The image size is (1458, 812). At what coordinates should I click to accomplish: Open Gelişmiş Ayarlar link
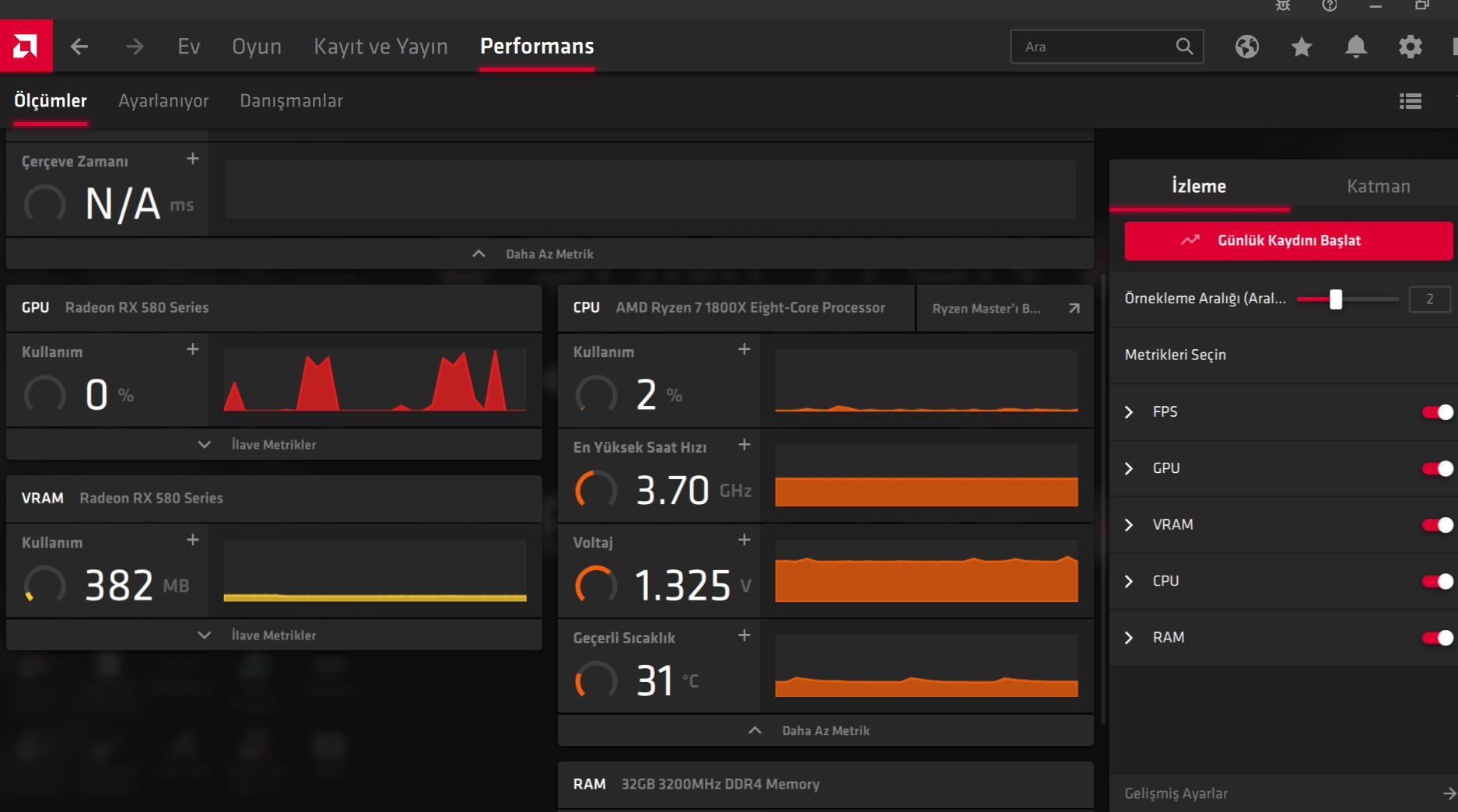click(x=1176, y=793)
